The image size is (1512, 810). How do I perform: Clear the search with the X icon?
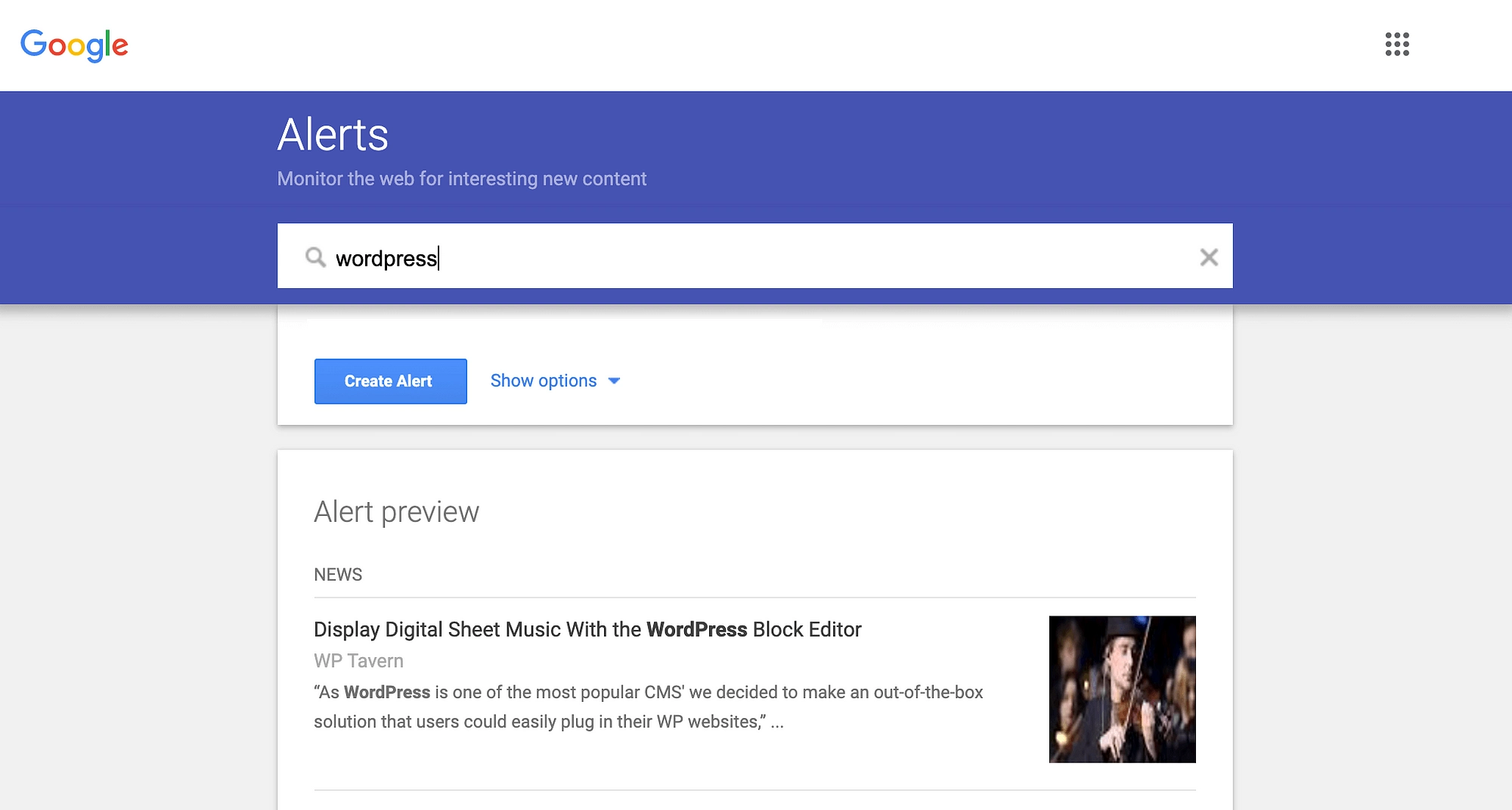(x=1209, y=257)
